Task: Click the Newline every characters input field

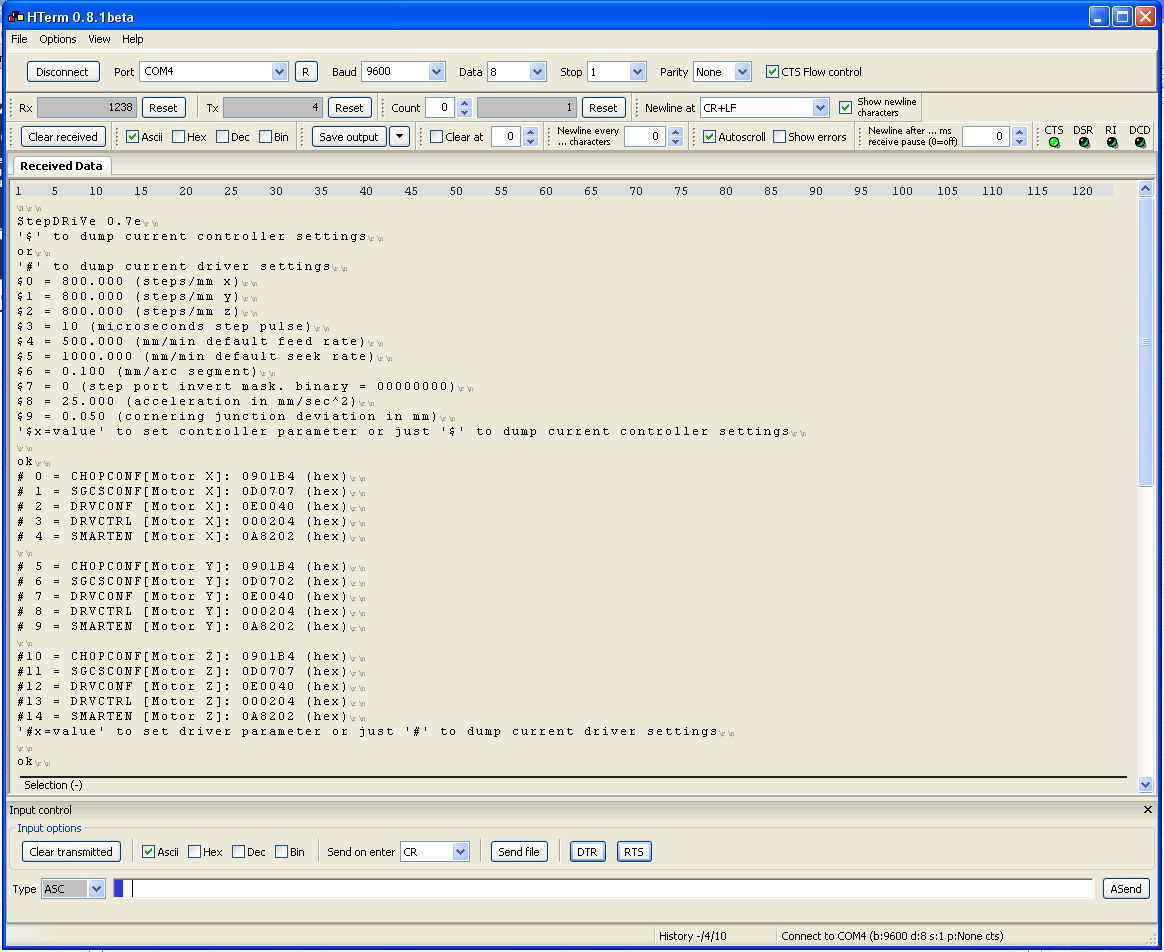Action: click(644, 137)
